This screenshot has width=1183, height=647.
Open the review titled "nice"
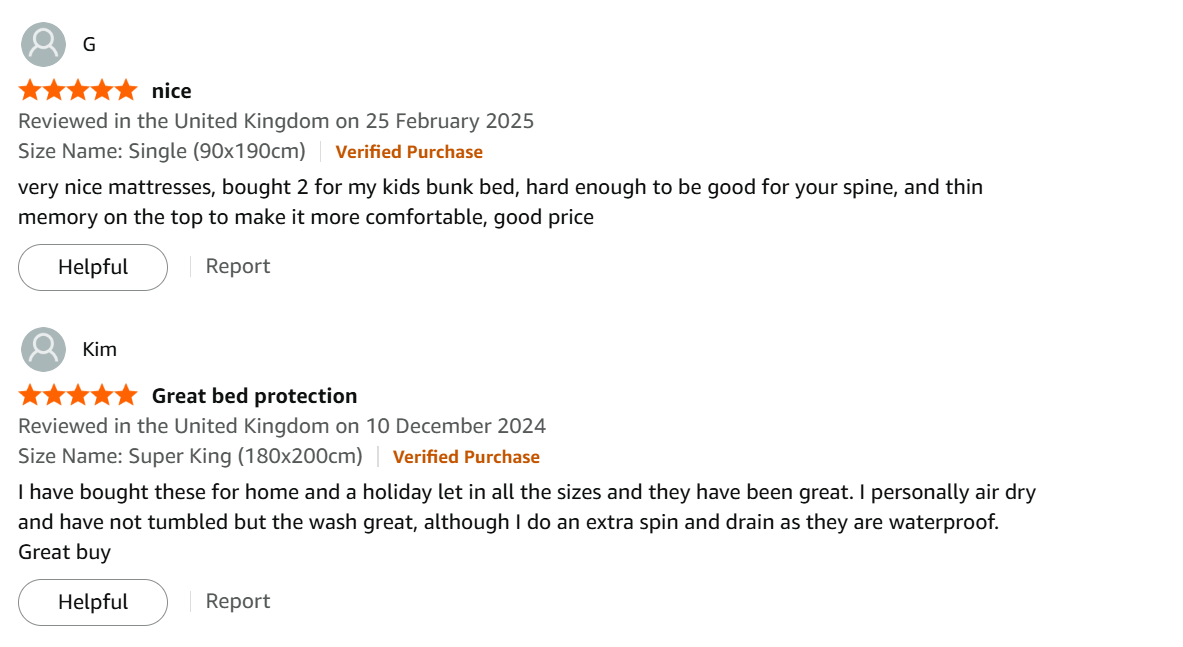171,91
